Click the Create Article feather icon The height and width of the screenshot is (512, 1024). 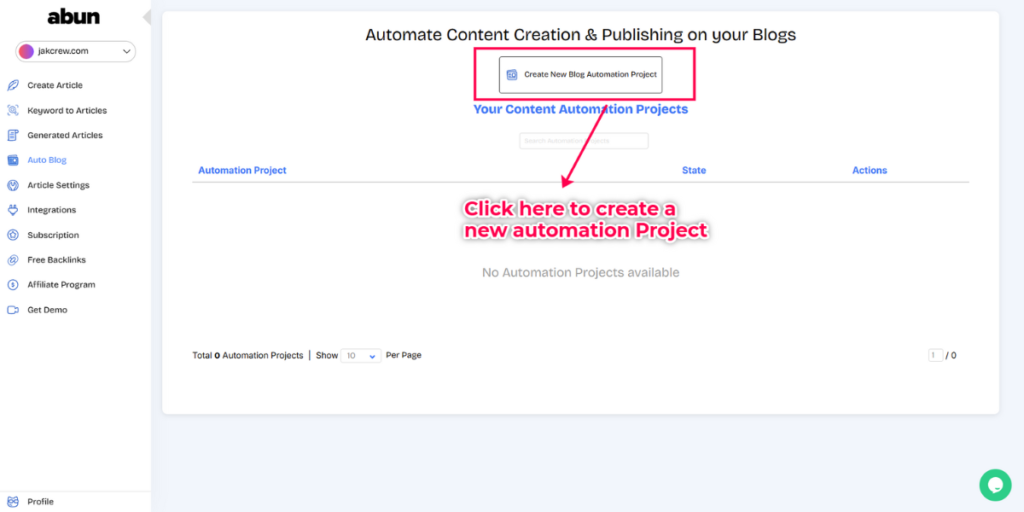click(12, 86)
